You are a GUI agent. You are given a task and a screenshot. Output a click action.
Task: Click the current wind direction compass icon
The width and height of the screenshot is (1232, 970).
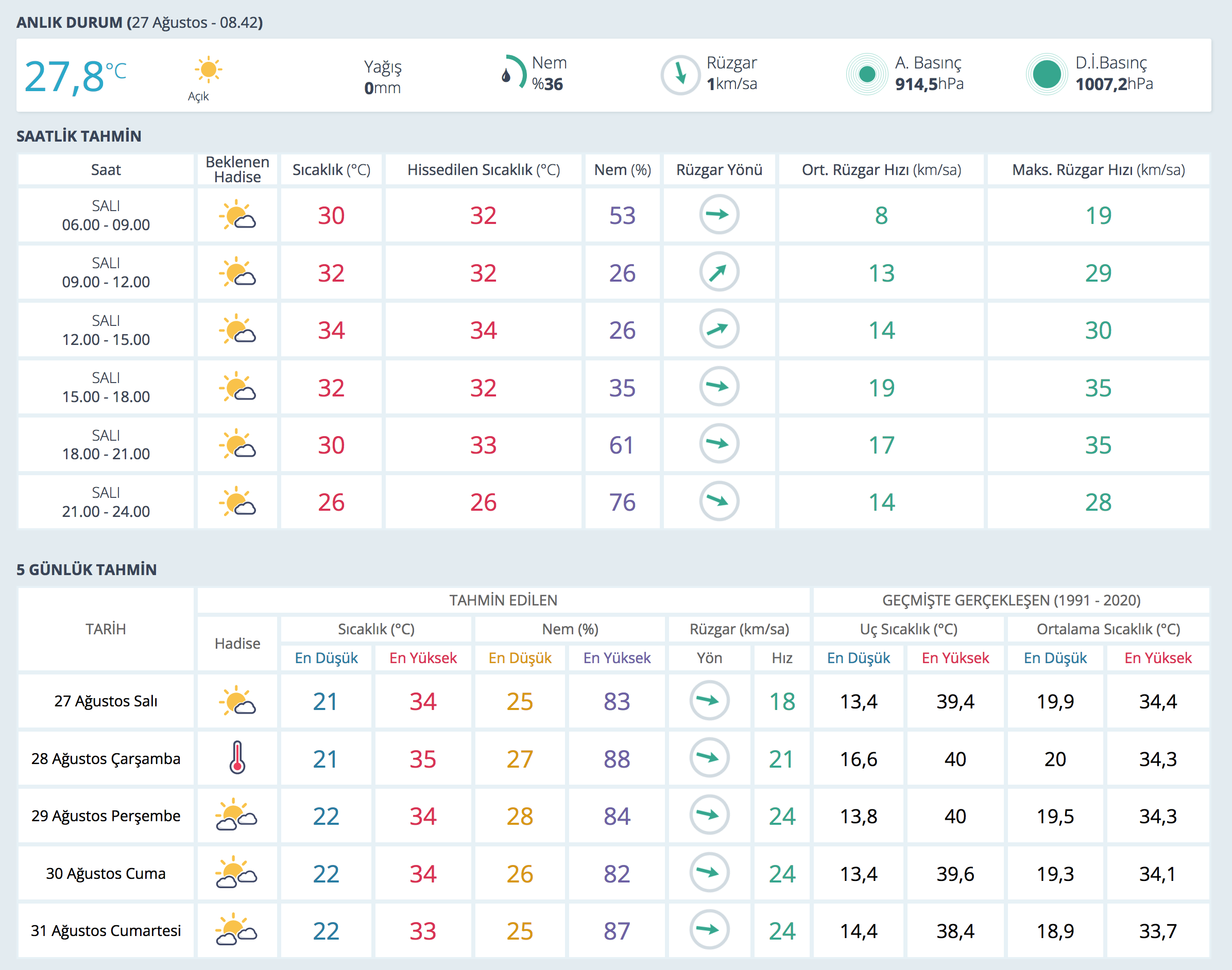(679, 74)
